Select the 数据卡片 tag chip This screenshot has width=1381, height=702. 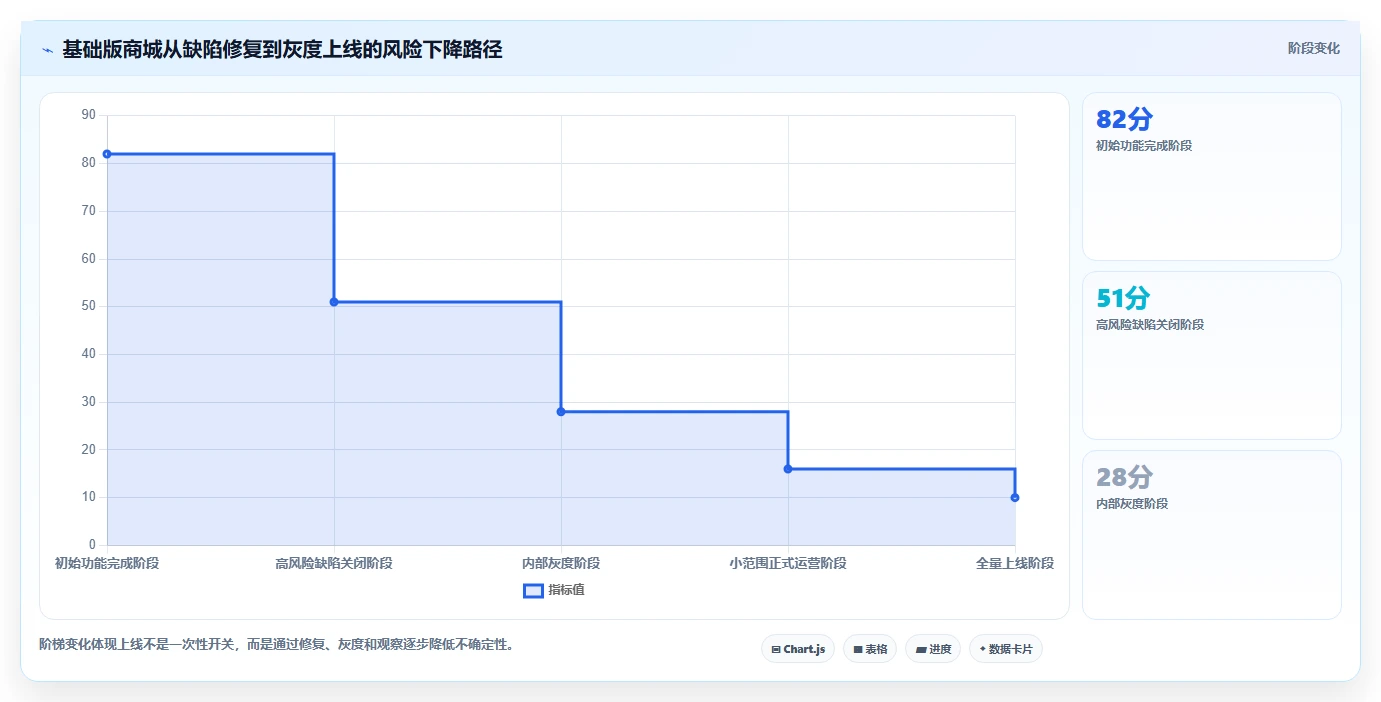[1006, 649]
